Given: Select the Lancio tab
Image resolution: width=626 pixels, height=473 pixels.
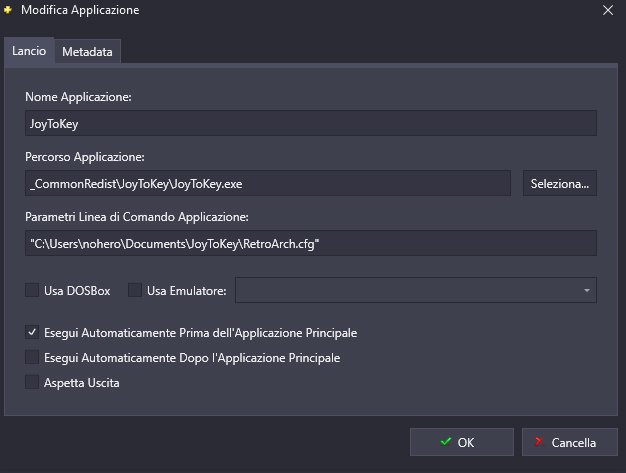Looking at the screenshot, I should 29,51.
